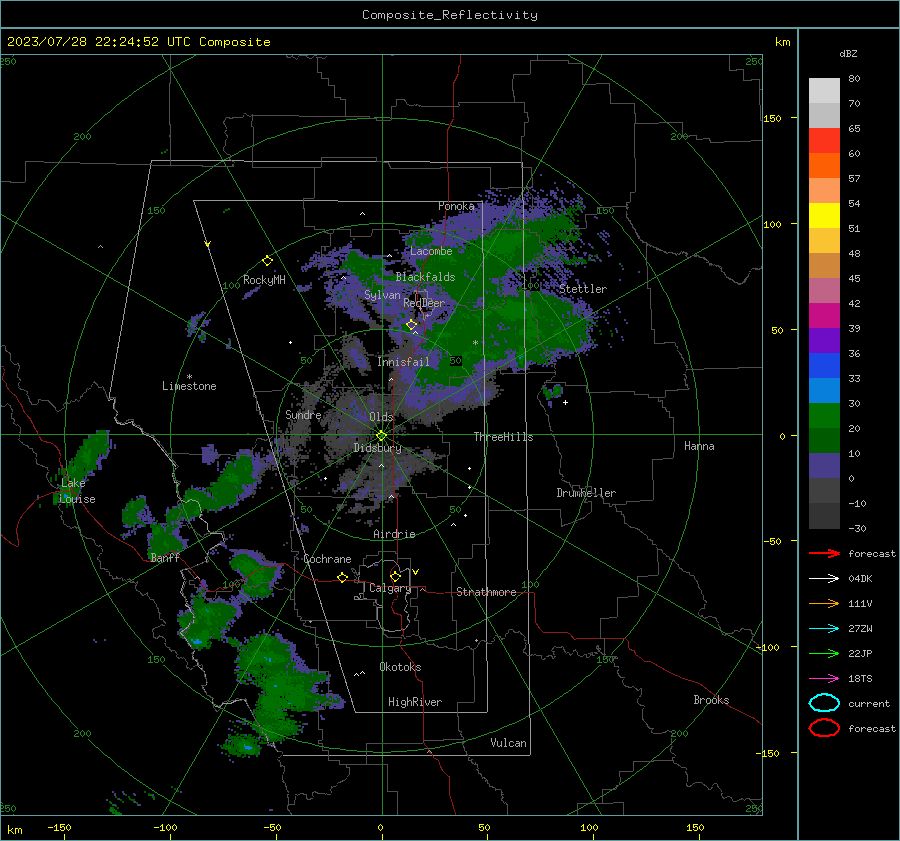Select the bright green 30 dBZ swatch
Image resolution: width=900 pixels, height=841 pixels.
click(x=824, y=415)
